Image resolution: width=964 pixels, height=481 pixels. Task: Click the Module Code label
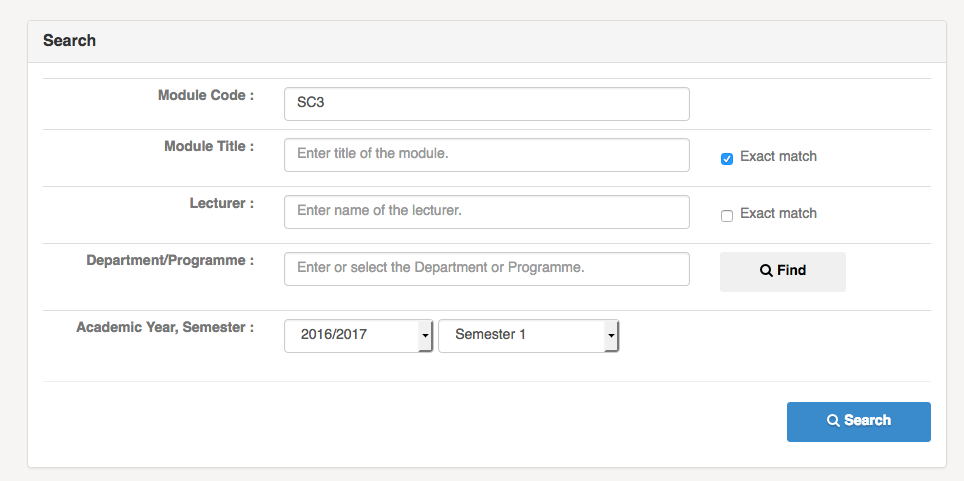[206, 95]
